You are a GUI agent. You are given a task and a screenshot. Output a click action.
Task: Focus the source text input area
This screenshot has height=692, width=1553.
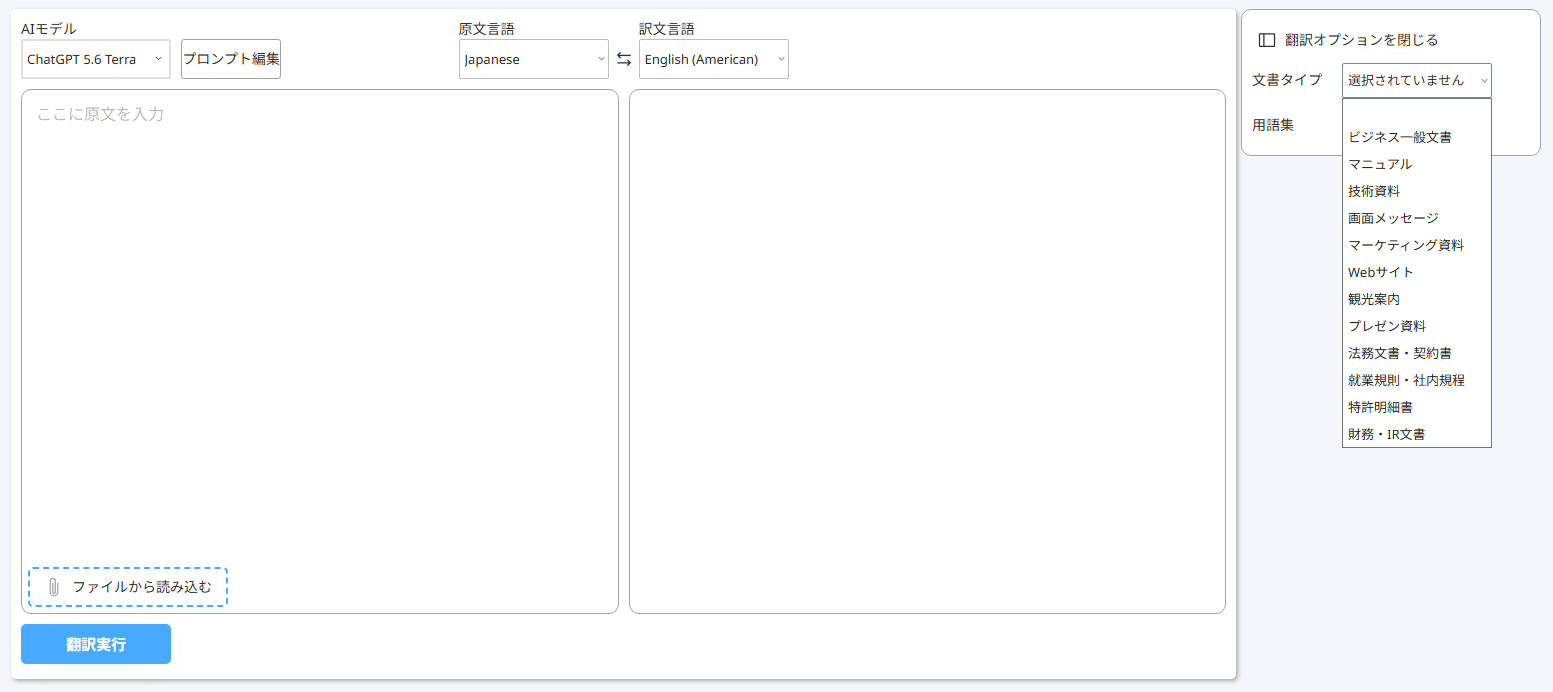320,352
